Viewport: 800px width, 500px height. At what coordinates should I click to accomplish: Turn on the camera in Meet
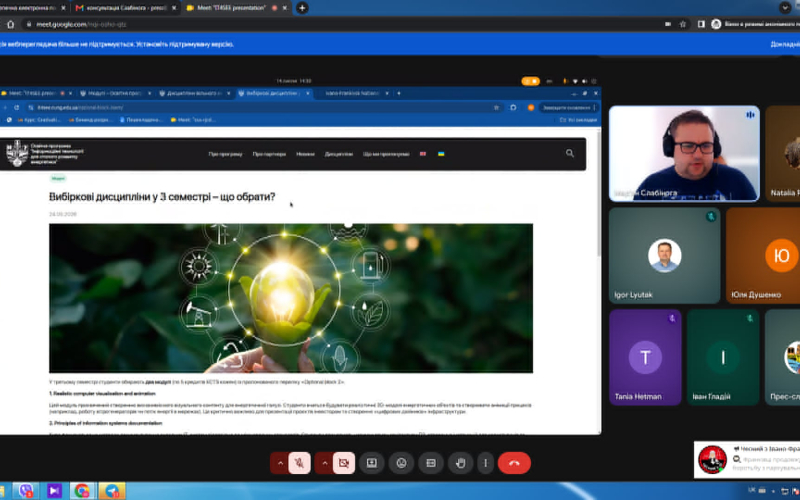click(344, 463)
